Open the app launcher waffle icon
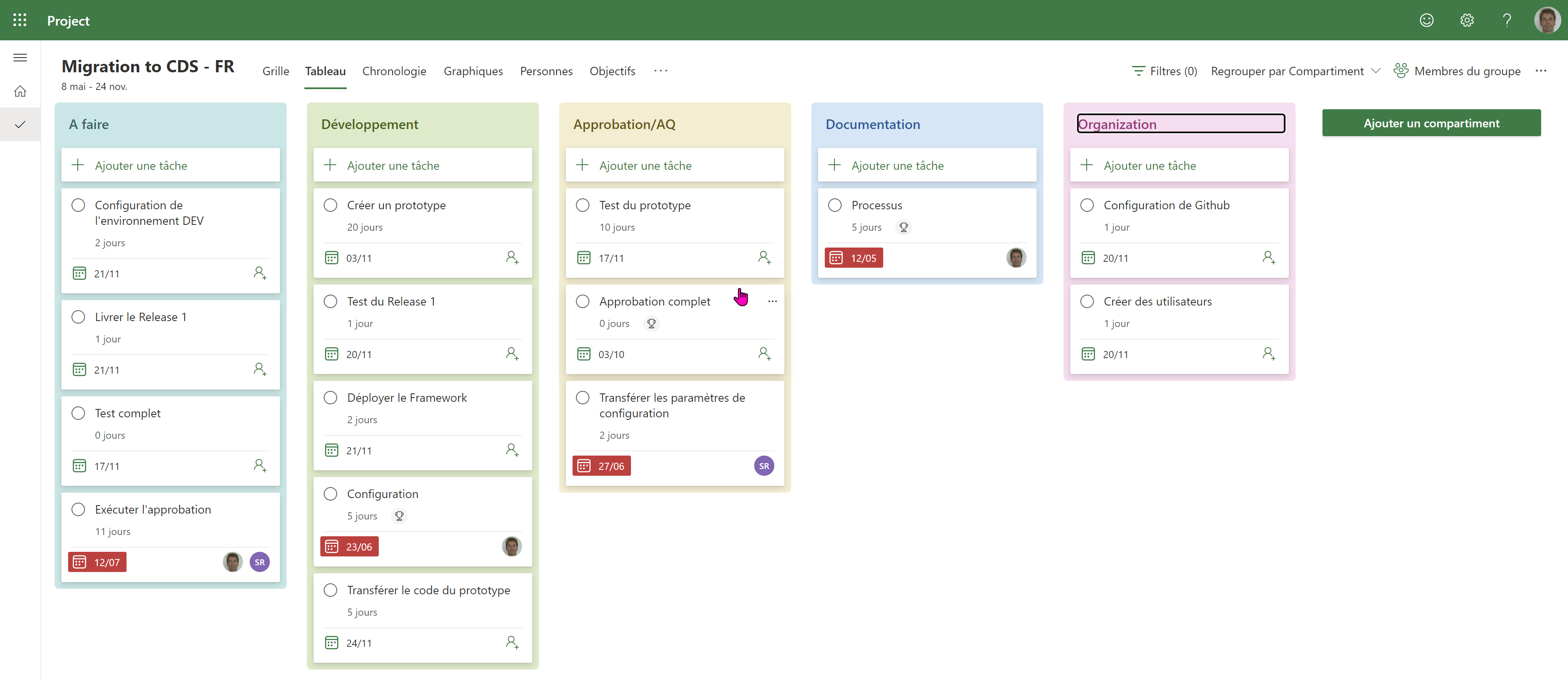This screenshot has height=680, width=1568. pos(19,20)
